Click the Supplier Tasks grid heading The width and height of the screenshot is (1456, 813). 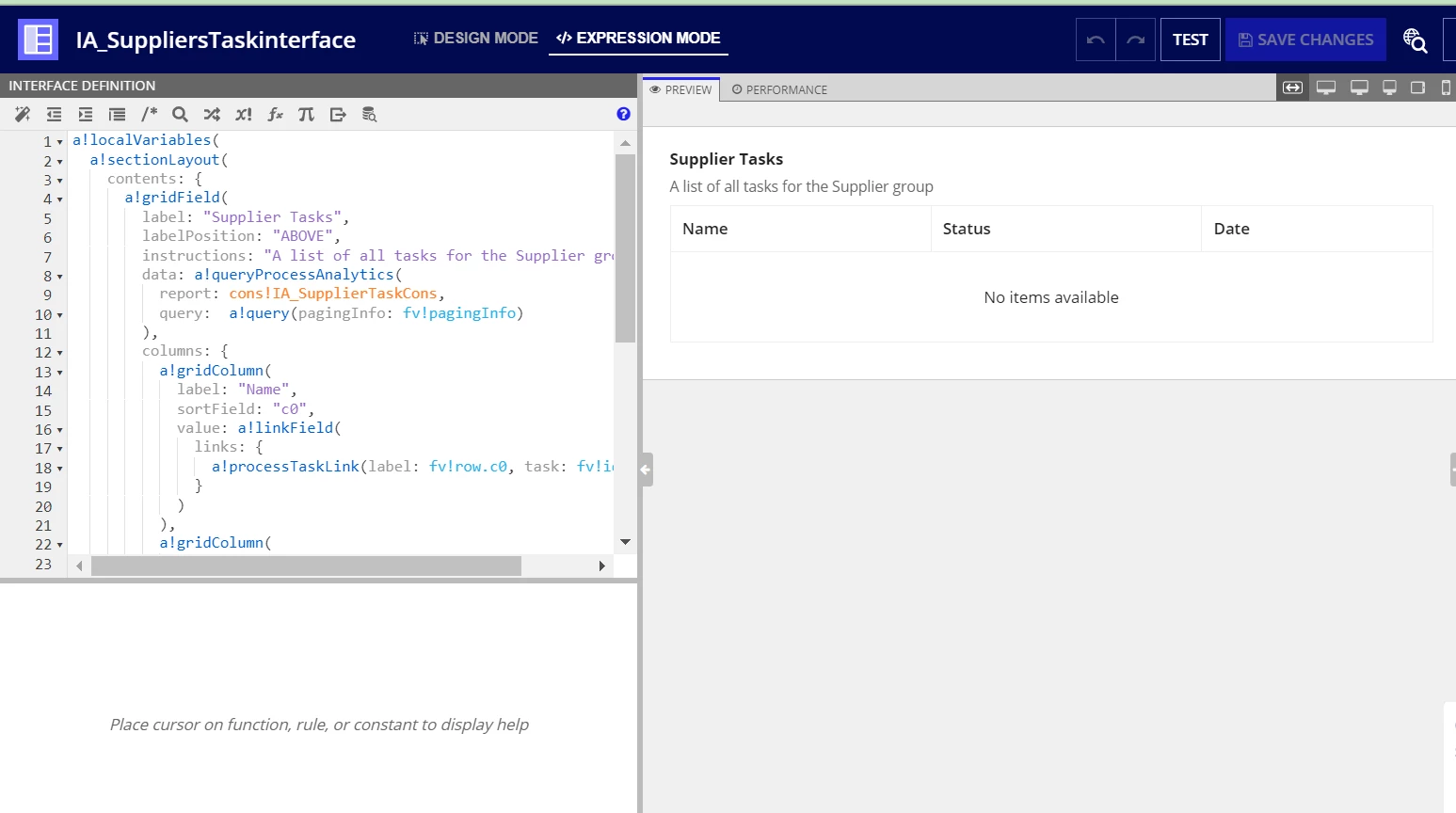point(726,159)
